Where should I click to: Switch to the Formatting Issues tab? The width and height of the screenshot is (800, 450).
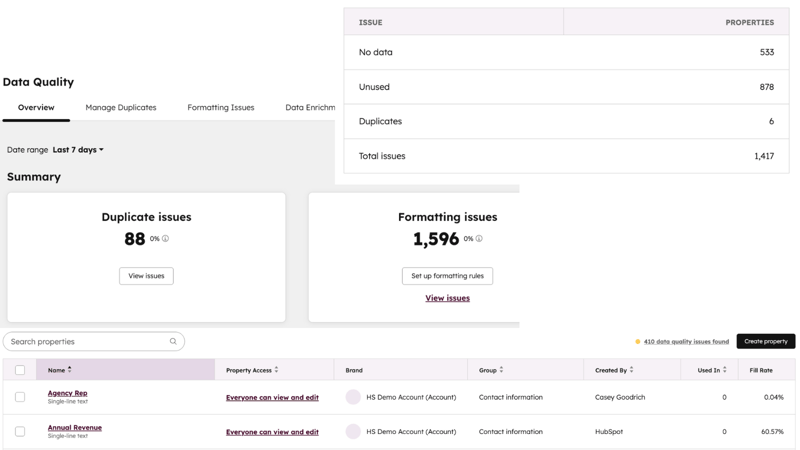click(221, 107)
